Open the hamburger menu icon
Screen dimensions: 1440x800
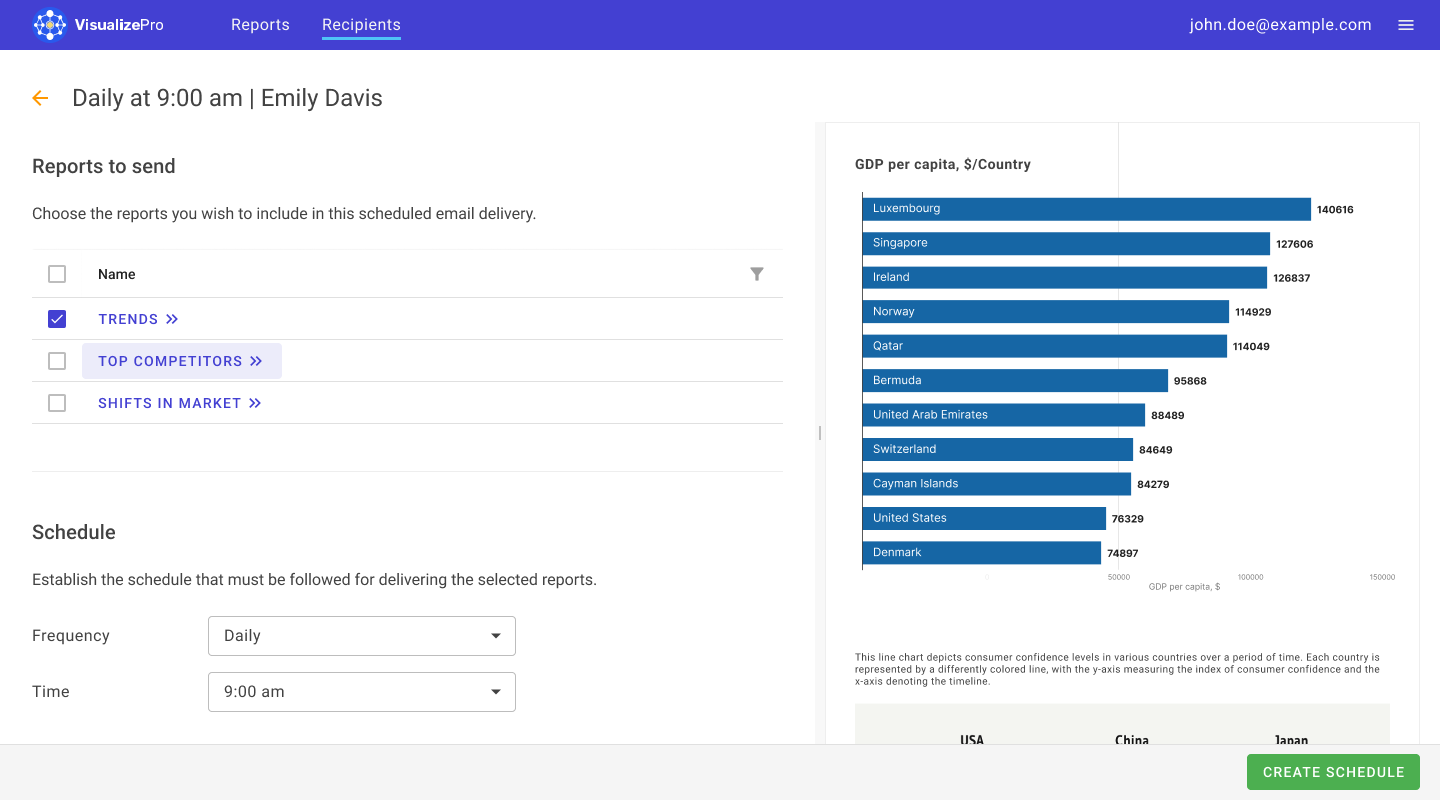pyautogui.click(x=1406, y=25)
